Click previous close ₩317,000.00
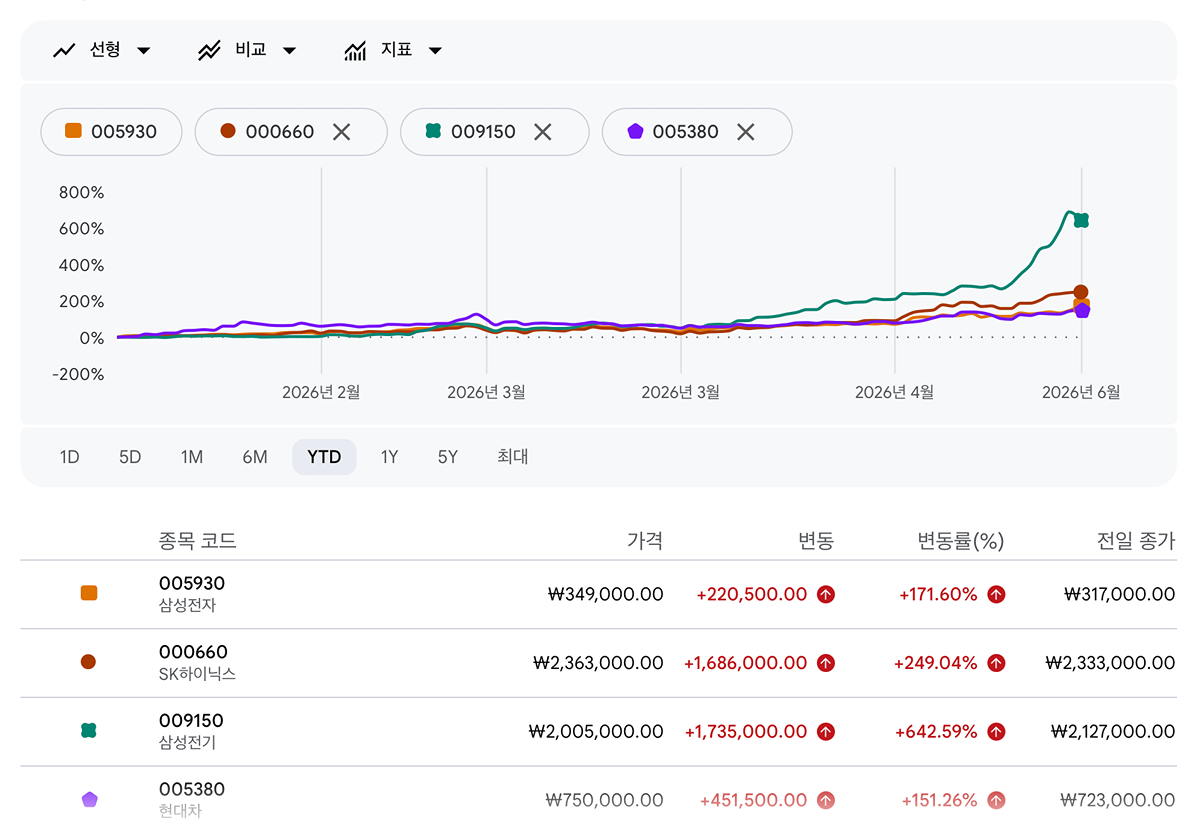Screen dimensions: 1200x825 [1120, 594]
